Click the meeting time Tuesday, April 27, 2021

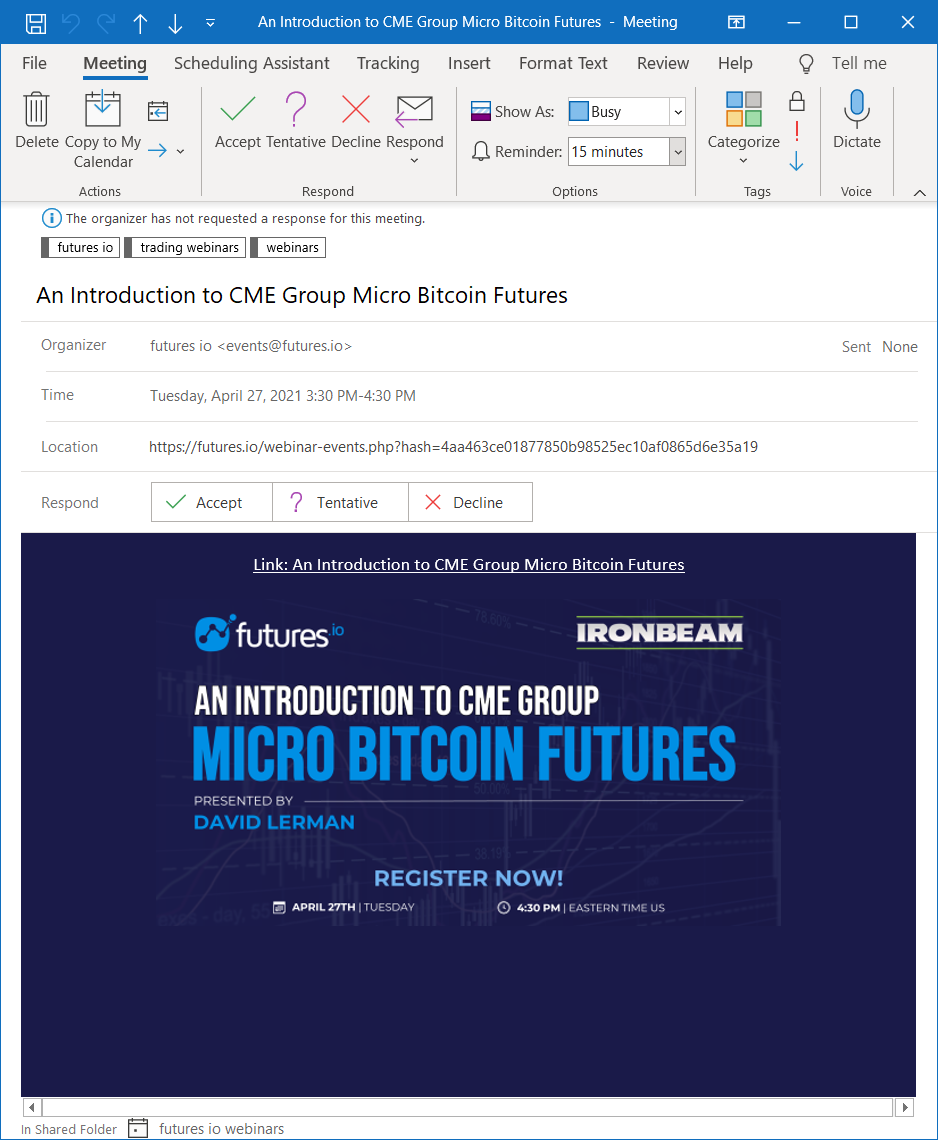point(283,396)
